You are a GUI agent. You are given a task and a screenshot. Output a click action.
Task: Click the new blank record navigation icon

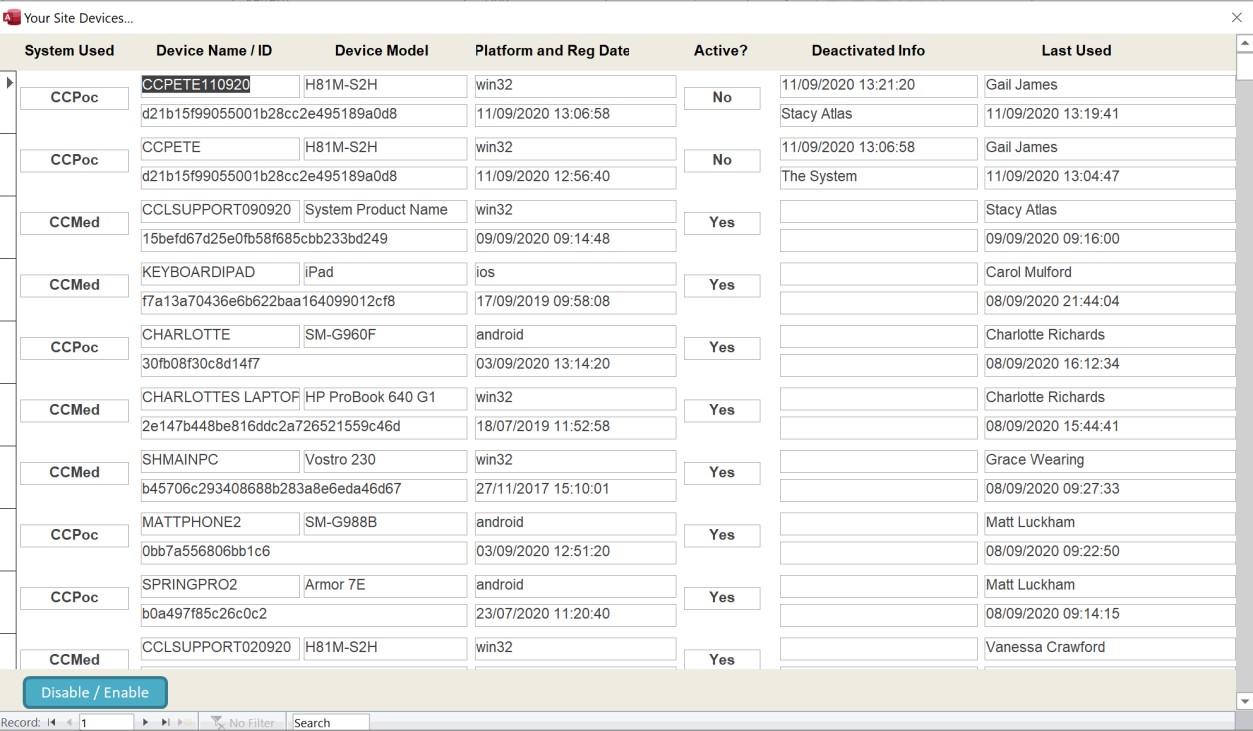pos(183,722)
